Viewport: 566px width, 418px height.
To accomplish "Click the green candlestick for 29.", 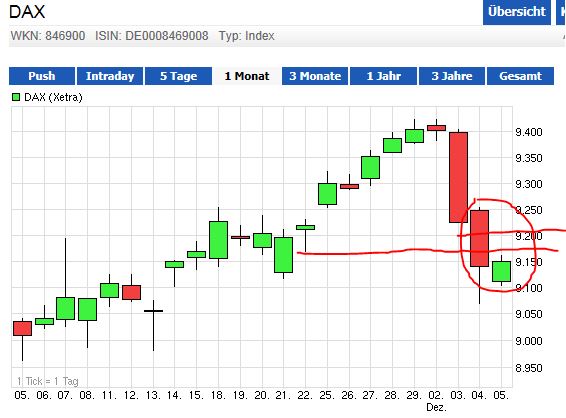I will pyautogui.click(x=414, y=136).
